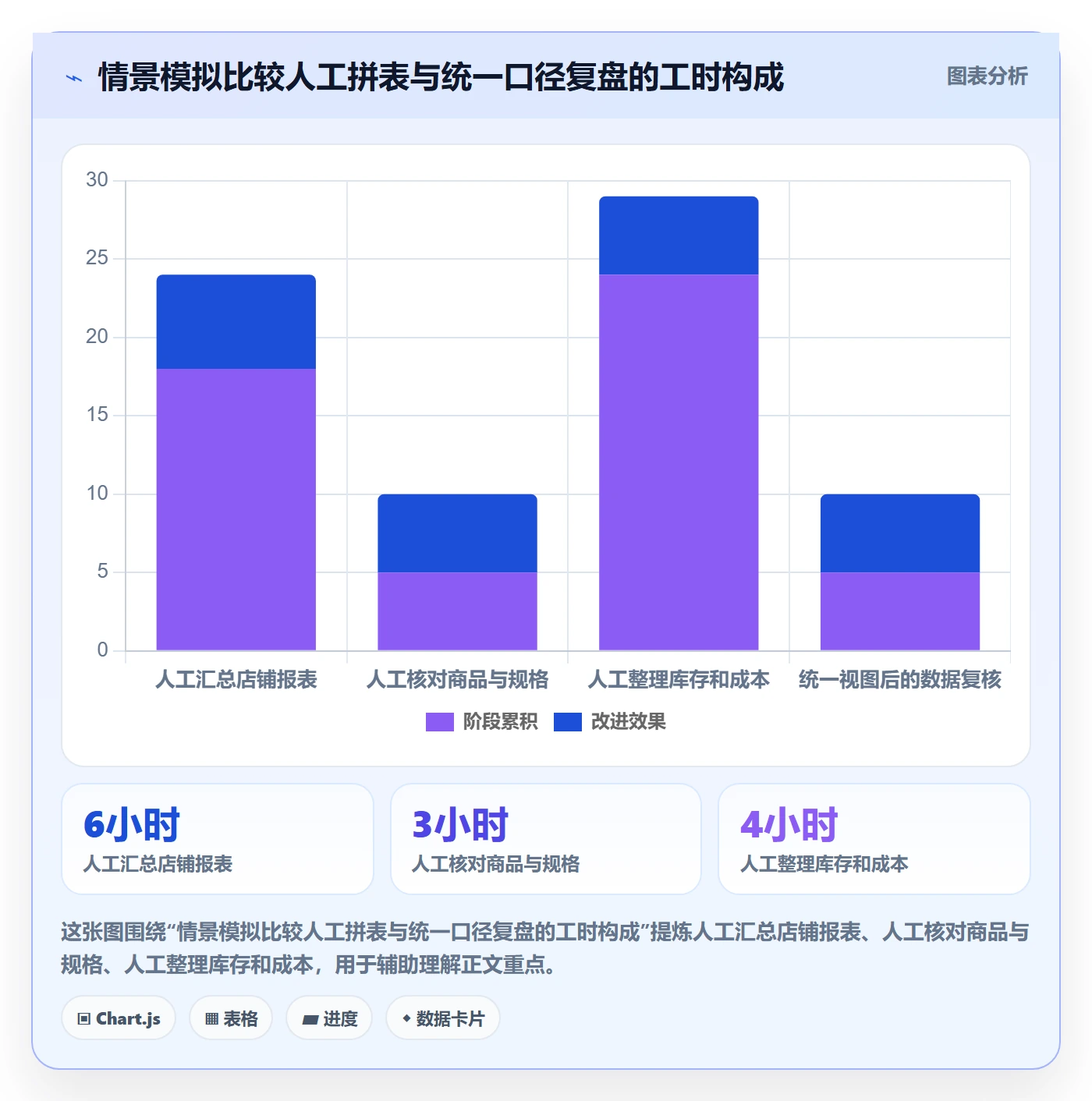1092x1101 pixels.
Task: Click y-axis value 25
Action: coord(97,258)
